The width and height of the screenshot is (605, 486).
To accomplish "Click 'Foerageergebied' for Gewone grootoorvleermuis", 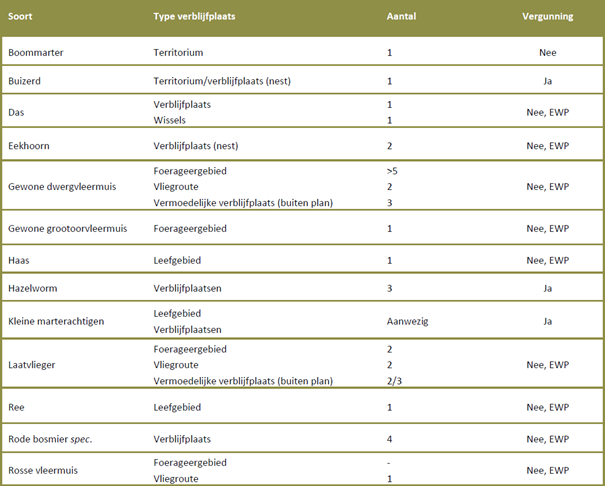I will tap(190, 228).
